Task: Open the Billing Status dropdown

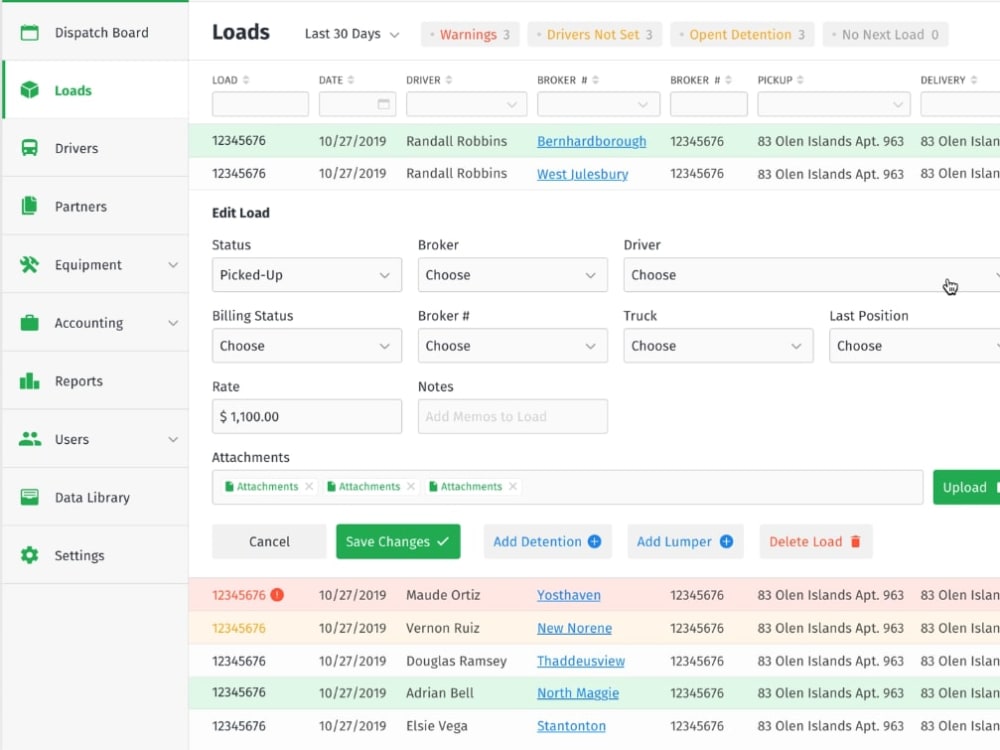Action: pyautogui.click(x=307, y=346)
